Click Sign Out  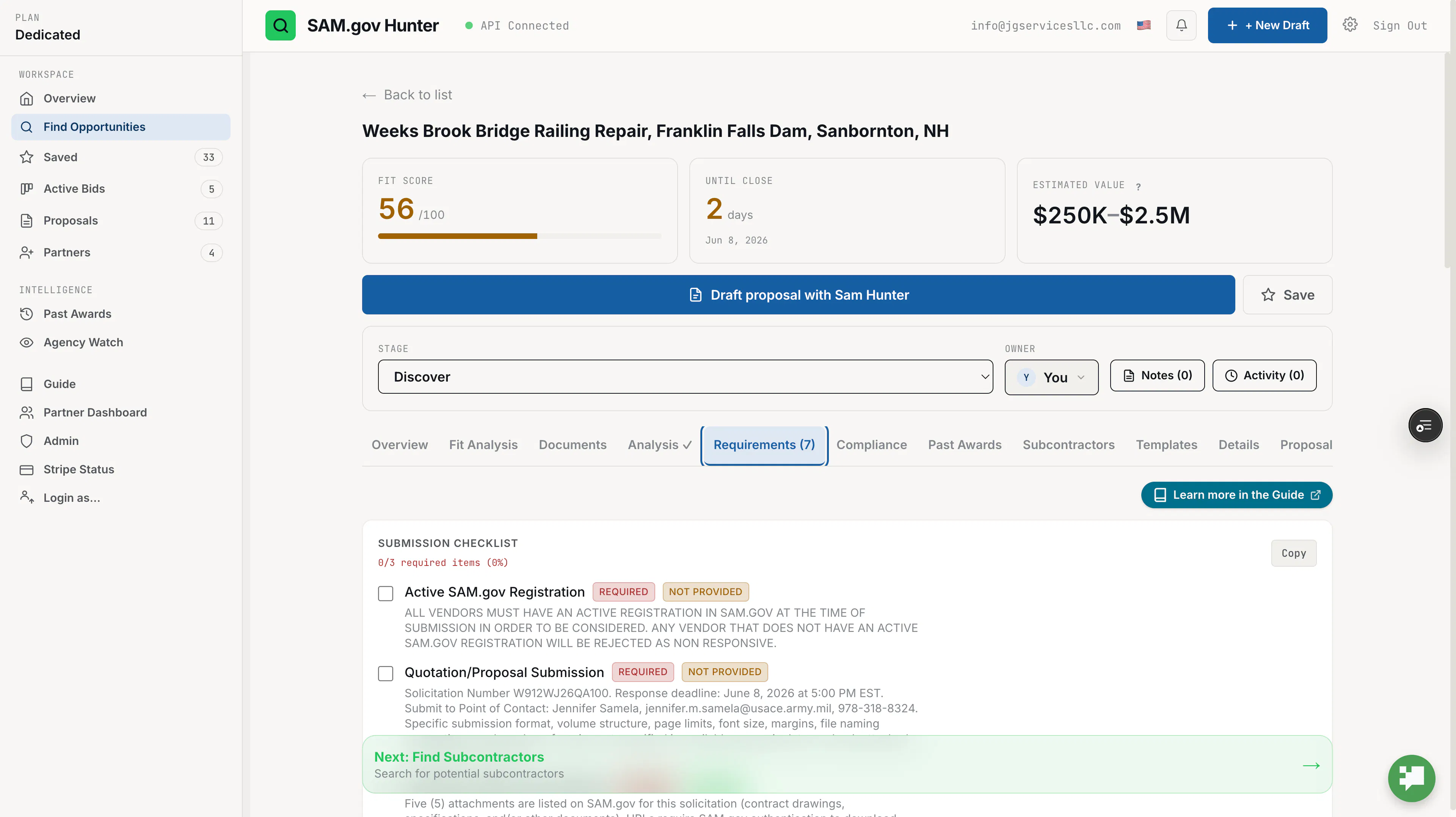point(1400,25)
